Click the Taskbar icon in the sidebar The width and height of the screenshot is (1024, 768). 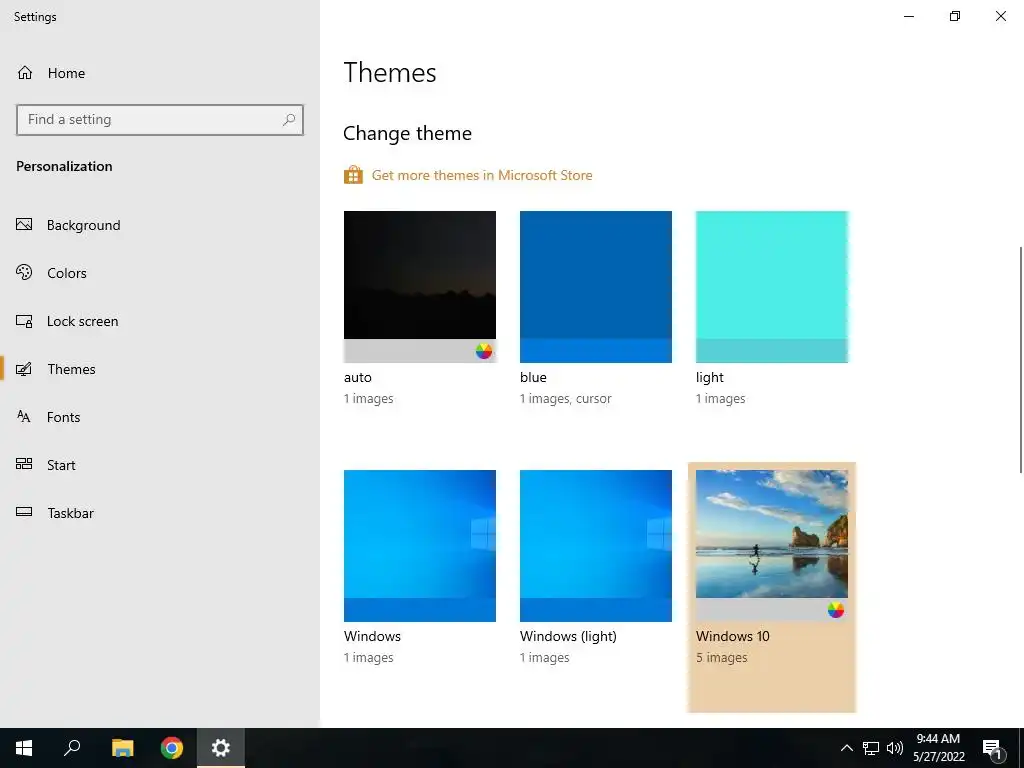click(x=24, y=512)
